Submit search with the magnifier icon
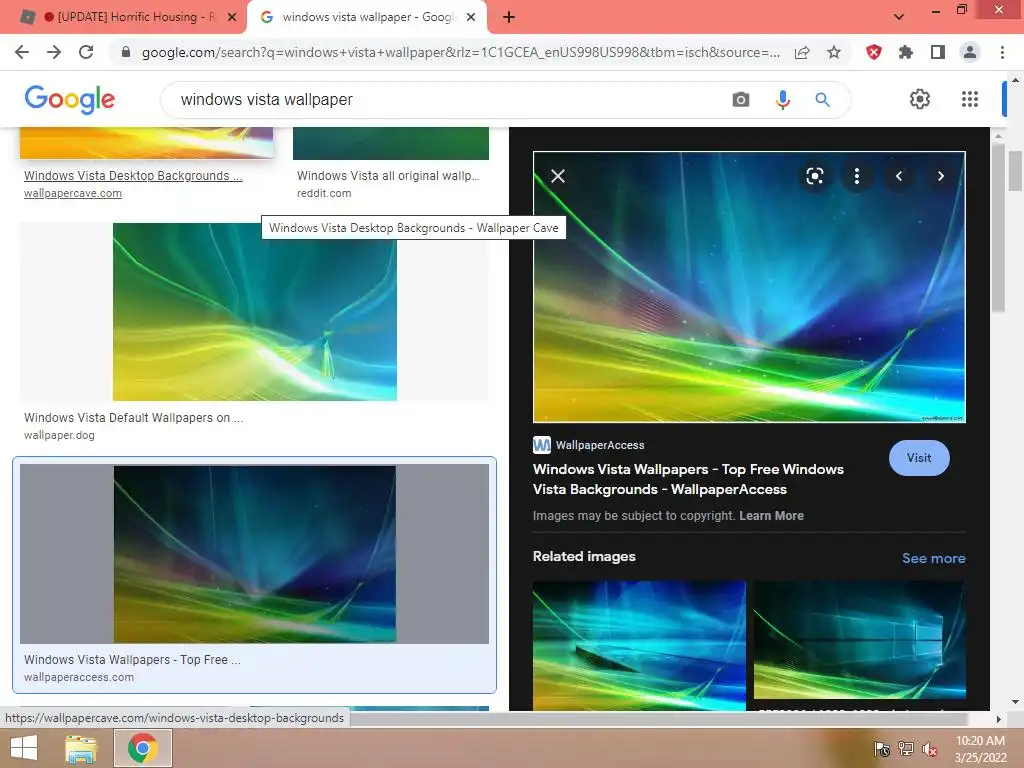Image resolution: width=1024 pixels, height=768 pixels. [822, 99]
